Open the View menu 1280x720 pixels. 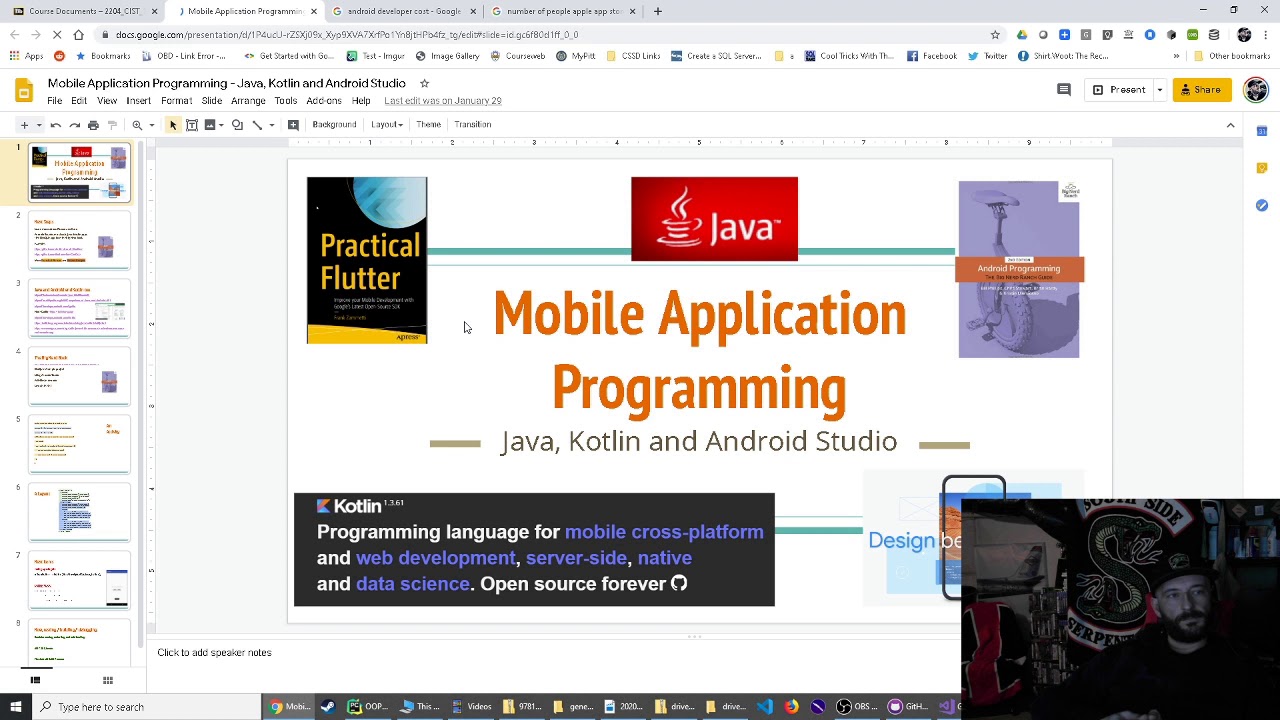coord(107,101)
